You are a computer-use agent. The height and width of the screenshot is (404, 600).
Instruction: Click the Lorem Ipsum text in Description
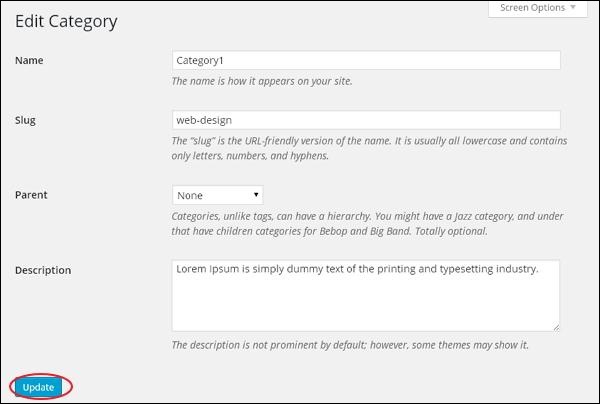(x=357, y=270)
